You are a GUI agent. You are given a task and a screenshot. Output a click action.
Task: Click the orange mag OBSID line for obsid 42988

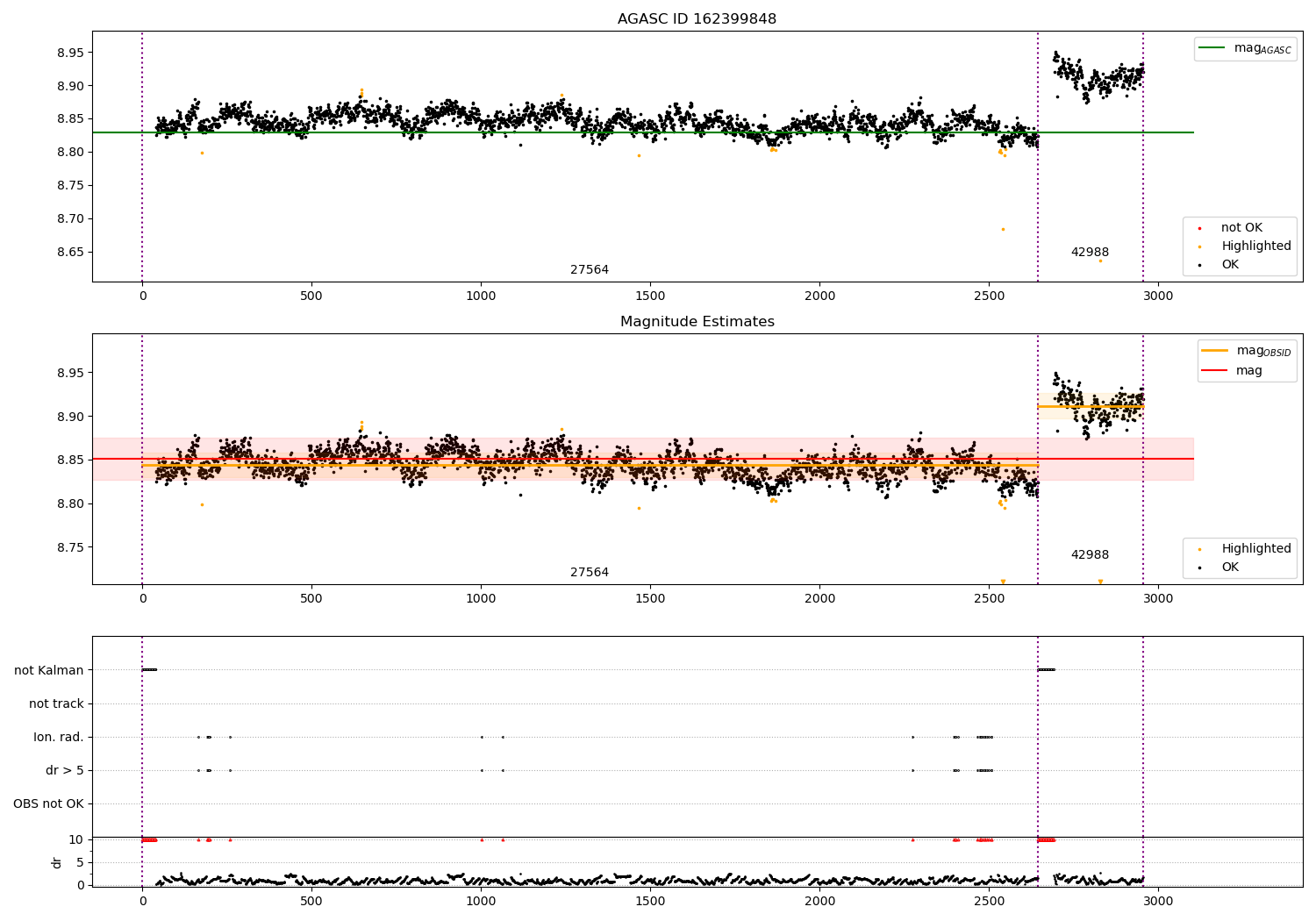1091,407
